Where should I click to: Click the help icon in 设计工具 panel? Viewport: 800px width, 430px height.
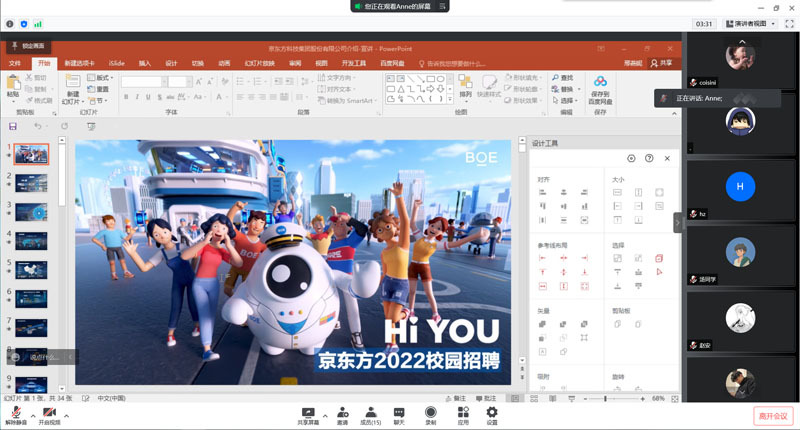pyautogui.click(x=649, y=159)
